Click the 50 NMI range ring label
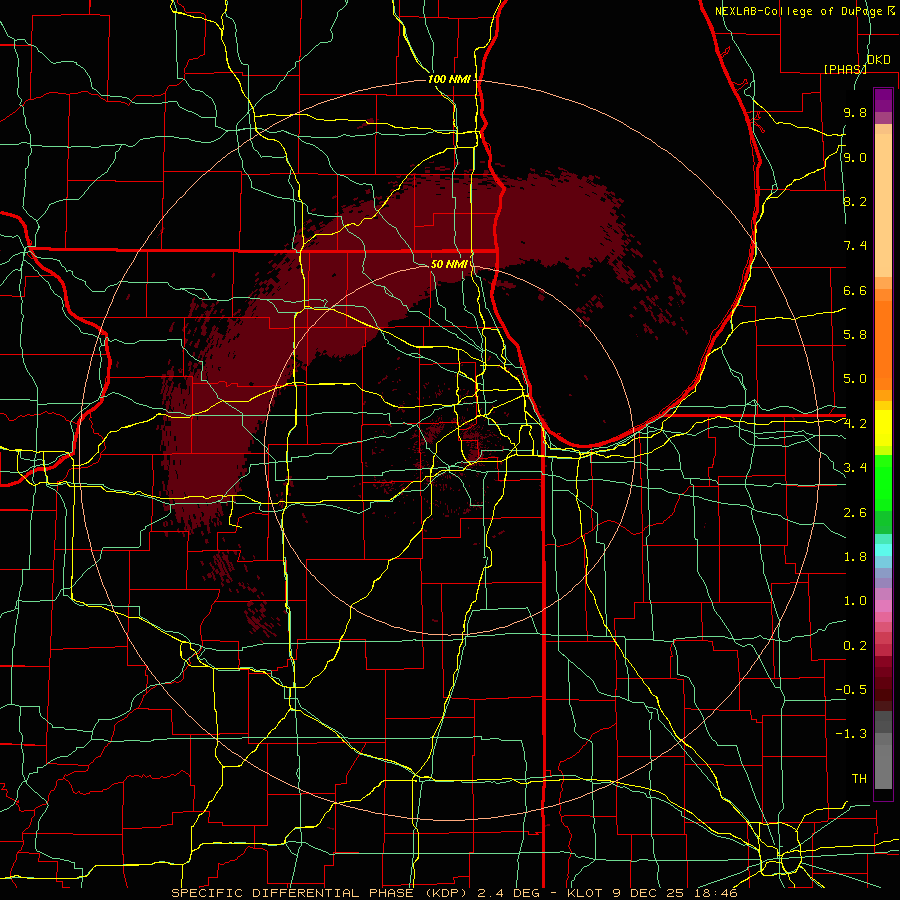 point(449,264)
